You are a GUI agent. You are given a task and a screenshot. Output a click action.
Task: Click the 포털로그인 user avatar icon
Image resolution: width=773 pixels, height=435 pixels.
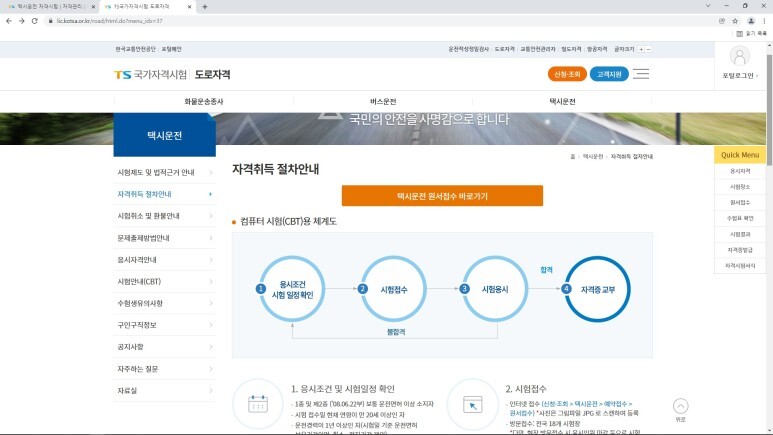point(739,56)
